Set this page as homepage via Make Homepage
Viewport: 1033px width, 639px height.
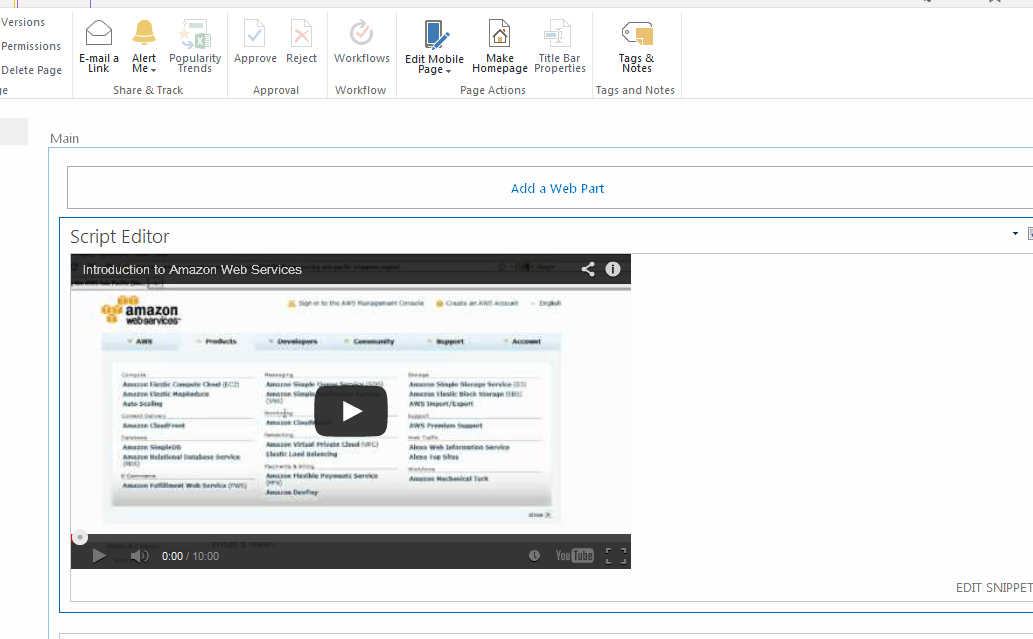coord(499,45)
